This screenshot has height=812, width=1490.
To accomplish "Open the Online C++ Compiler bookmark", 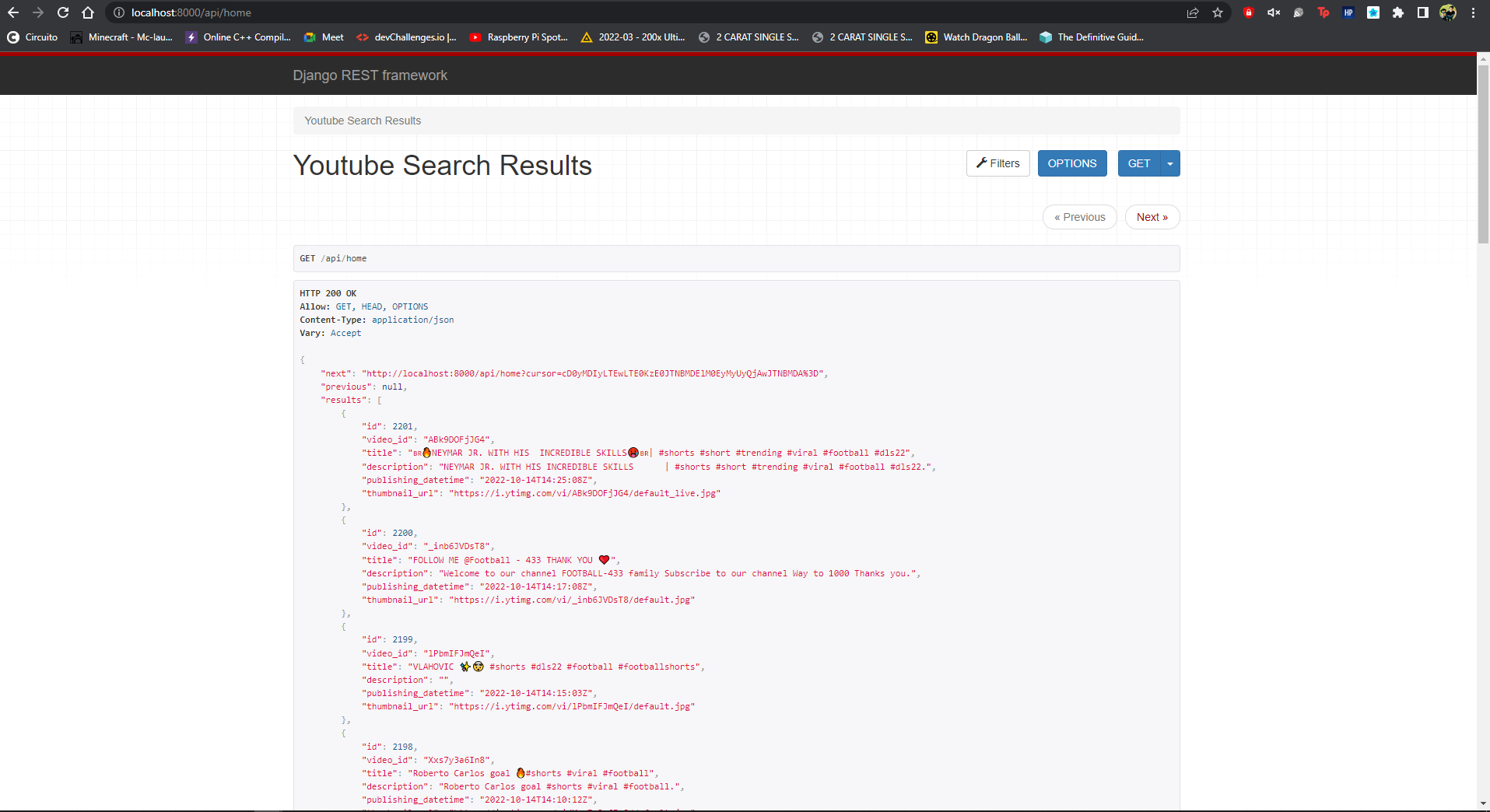I will pos(237,37).
